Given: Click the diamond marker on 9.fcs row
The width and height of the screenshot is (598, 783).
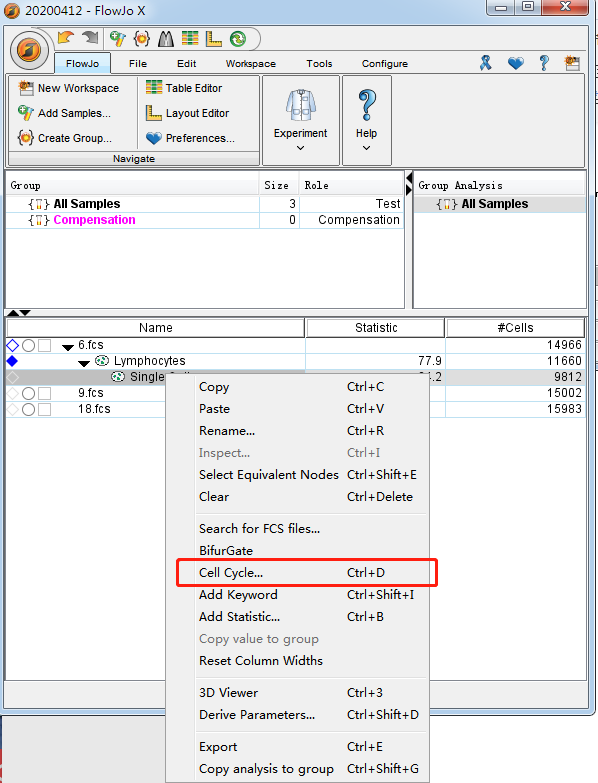Looking at the screenshot, I should point(12,393).
